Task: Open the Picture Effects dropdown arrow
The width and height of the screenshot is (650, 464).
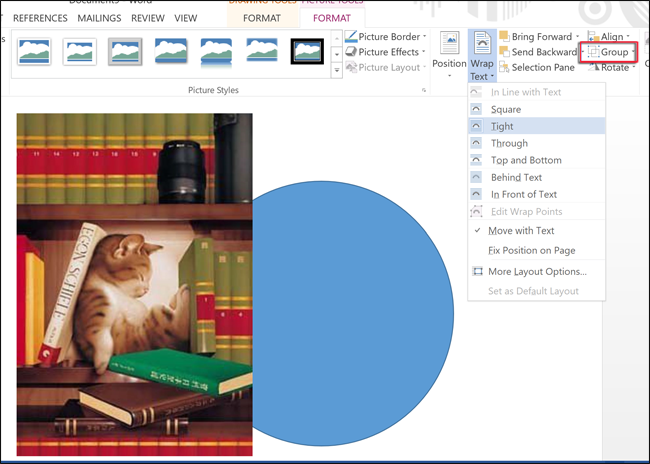Action: 424,52
